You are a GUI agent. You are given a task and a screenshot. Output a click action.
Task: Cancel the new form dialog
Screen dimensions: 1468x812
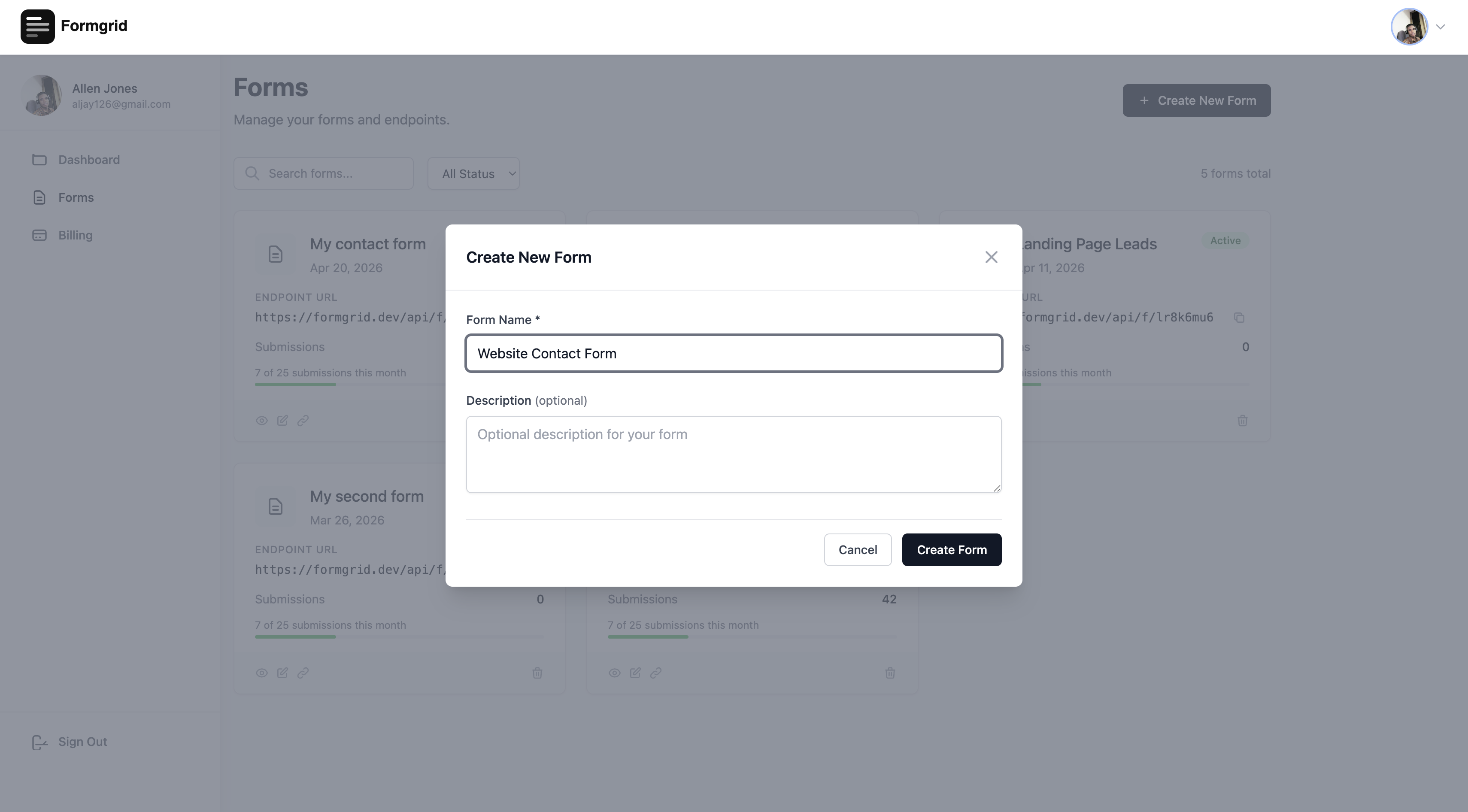857,549
